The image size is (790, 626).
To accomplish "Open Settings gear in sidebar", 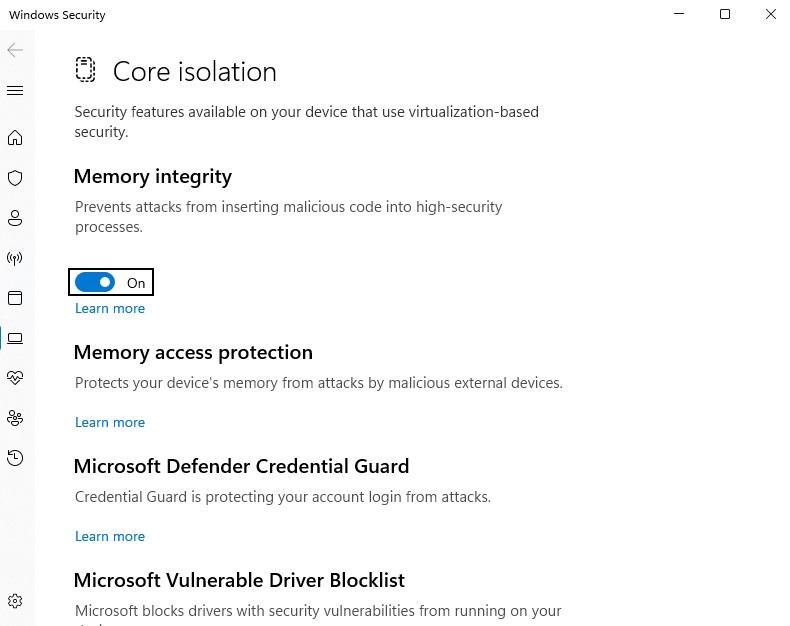I will click(15, 601).
